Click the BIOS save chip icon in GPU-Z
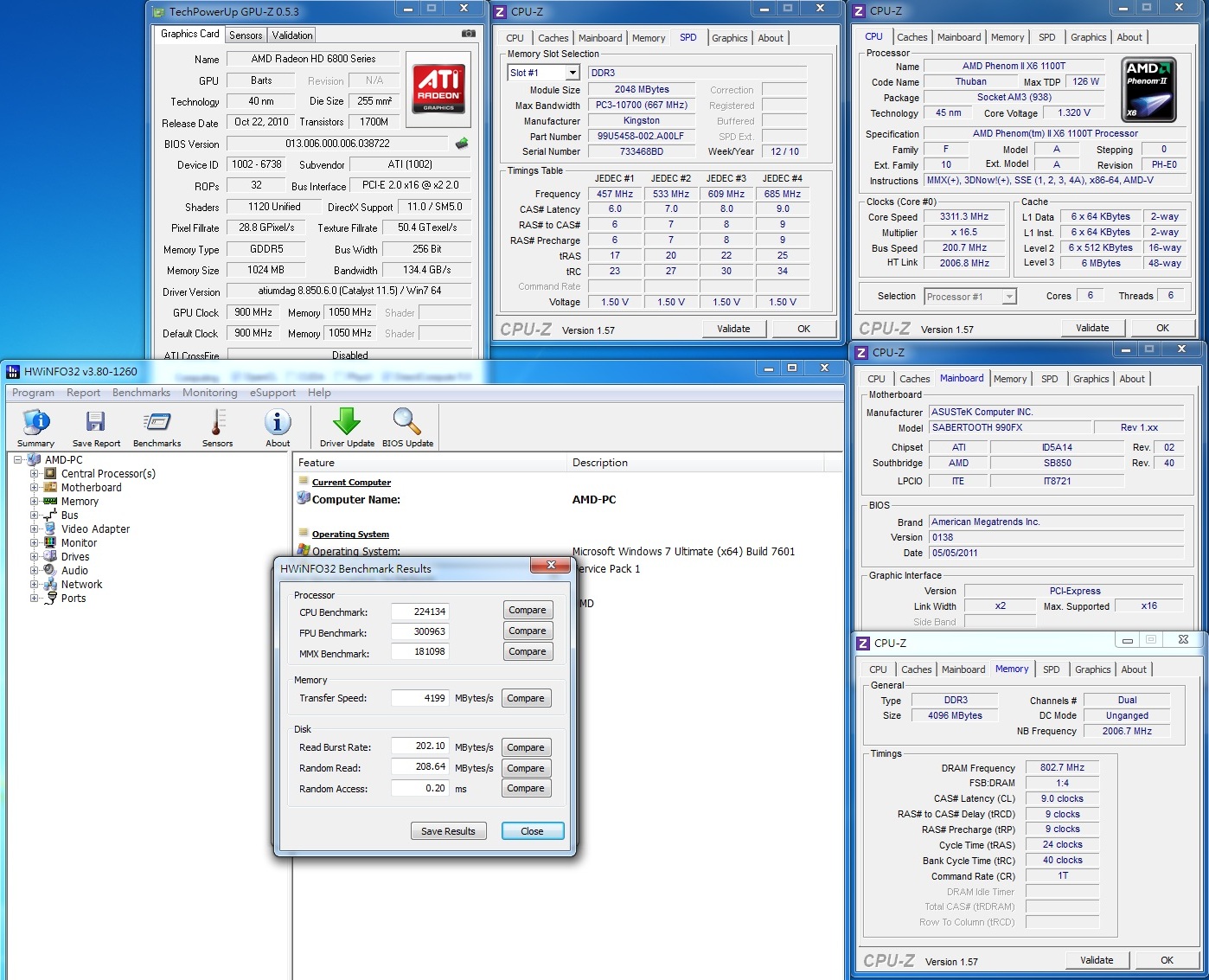This screenshot has height=980, width=1209. coord(462,144)
